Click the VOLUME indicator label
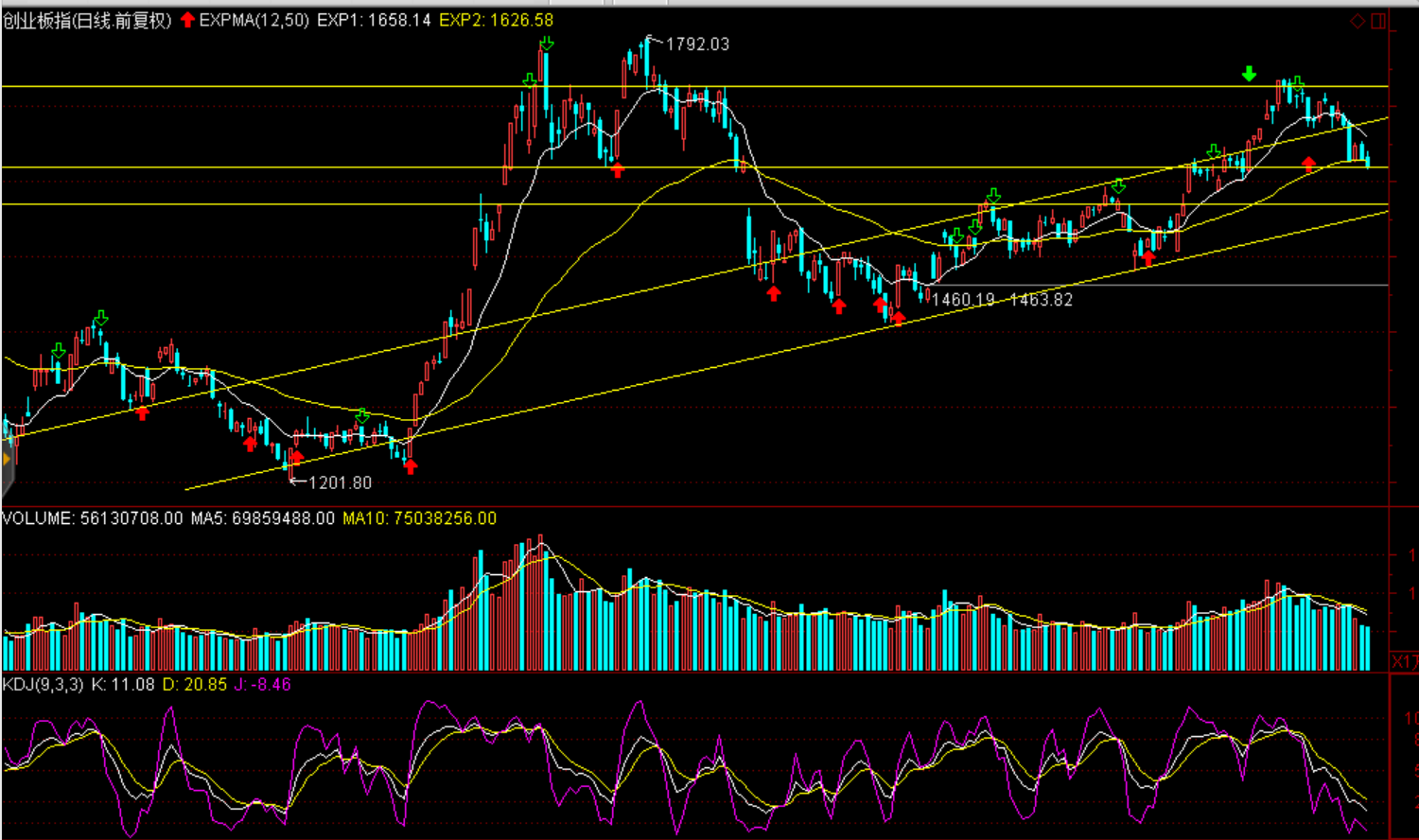This screenshot has height=840, width=1419. 37,518
